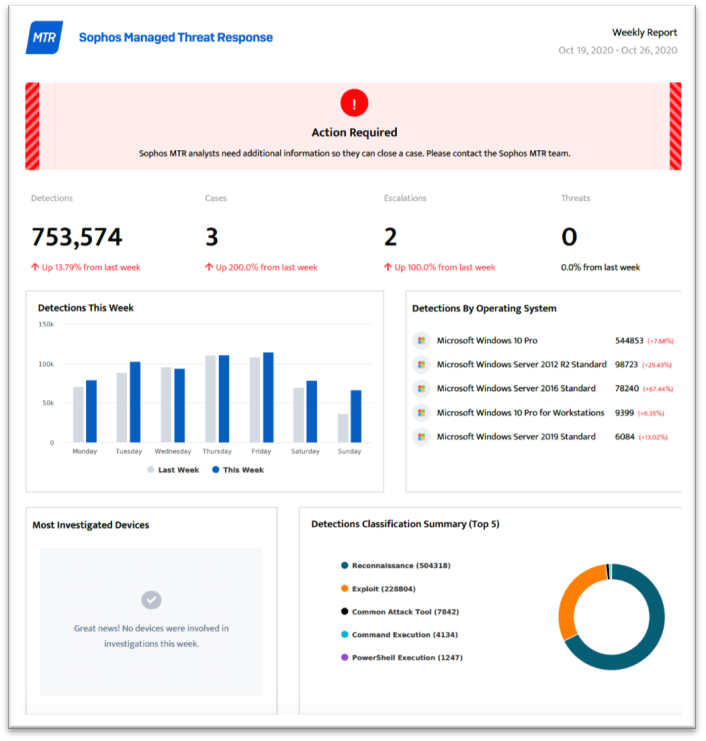The width and height of the screenshot is (706, 741).
Task: Click the Action Required heading
Action: (354, 132)
